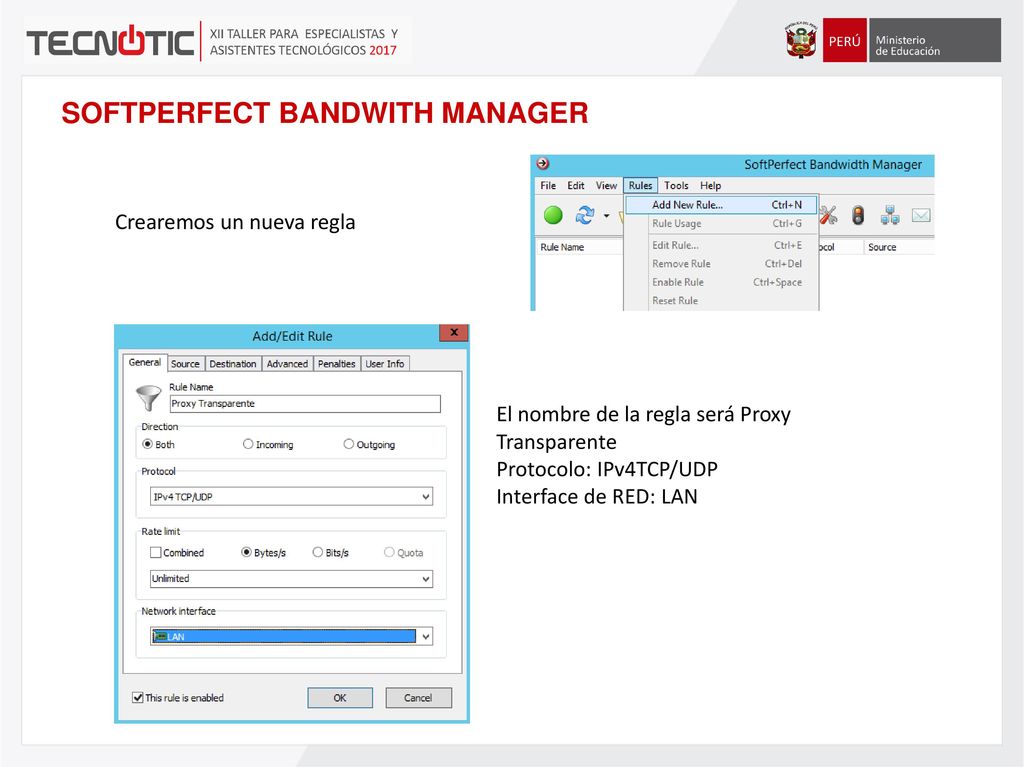Open the Edit menu

575,185
